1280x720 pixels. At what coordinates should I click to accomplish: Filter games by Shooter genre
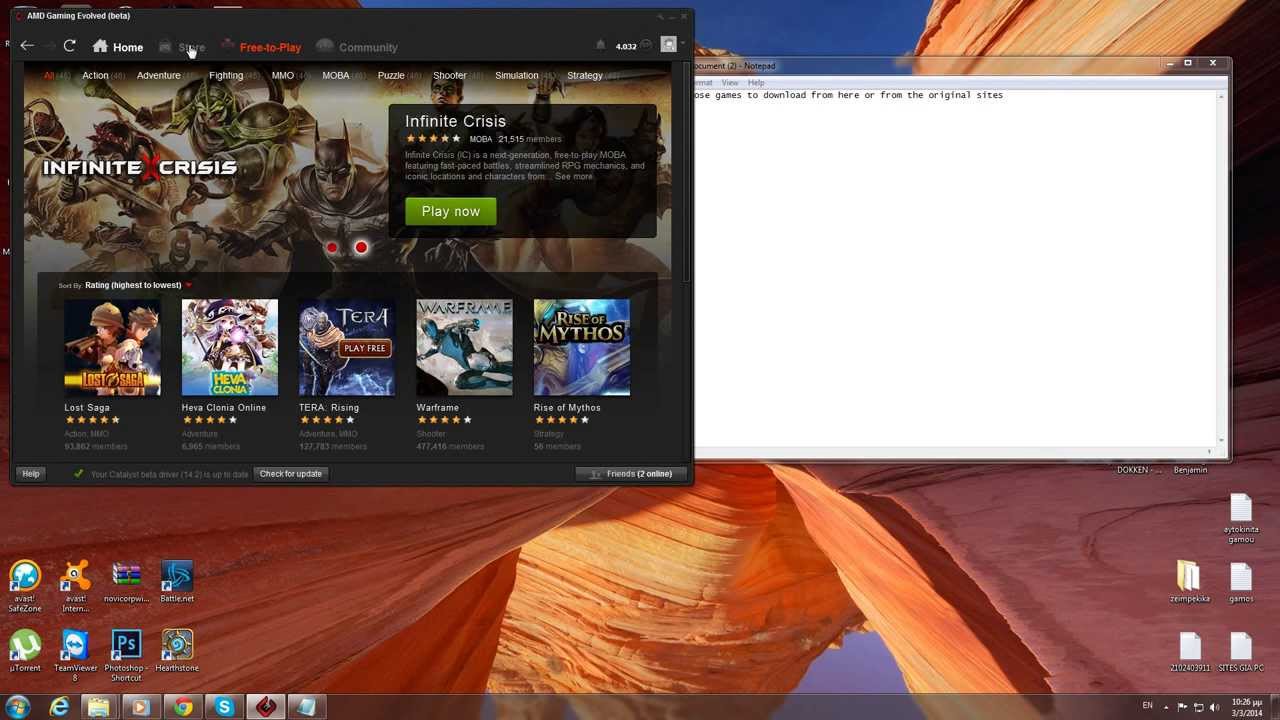[458, 75]
